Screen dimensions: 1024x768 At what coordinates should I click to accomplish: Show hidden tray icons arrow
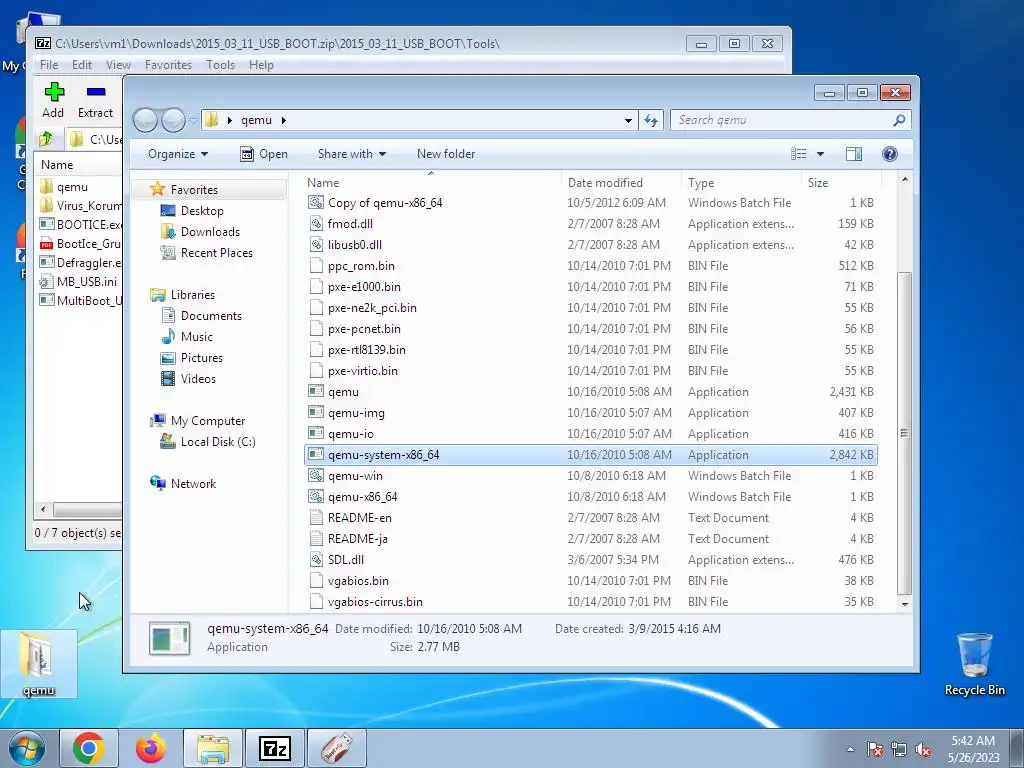(850, 750)
